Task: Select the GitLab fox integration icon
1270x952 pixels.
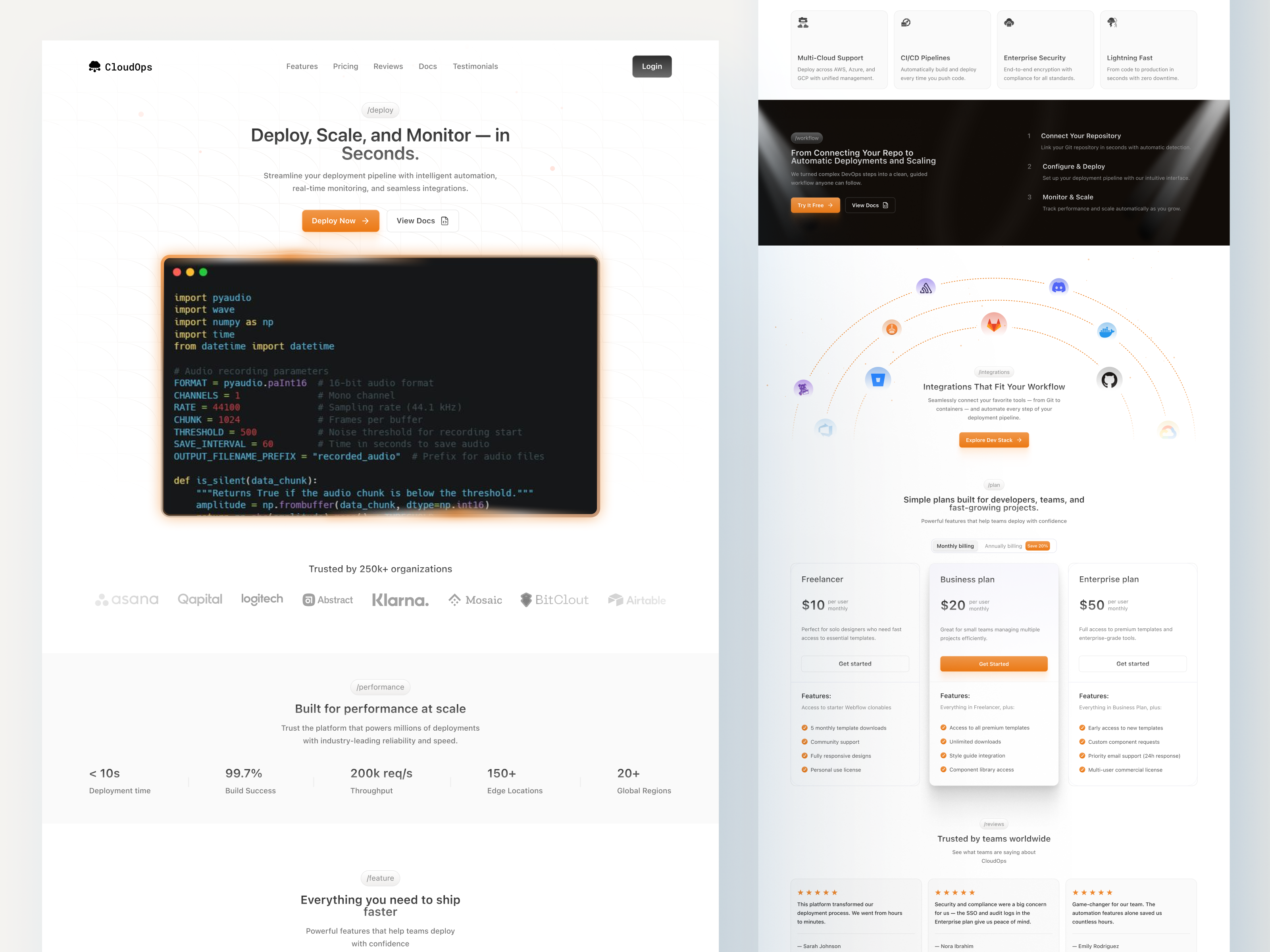Action: tap(994, 325)
